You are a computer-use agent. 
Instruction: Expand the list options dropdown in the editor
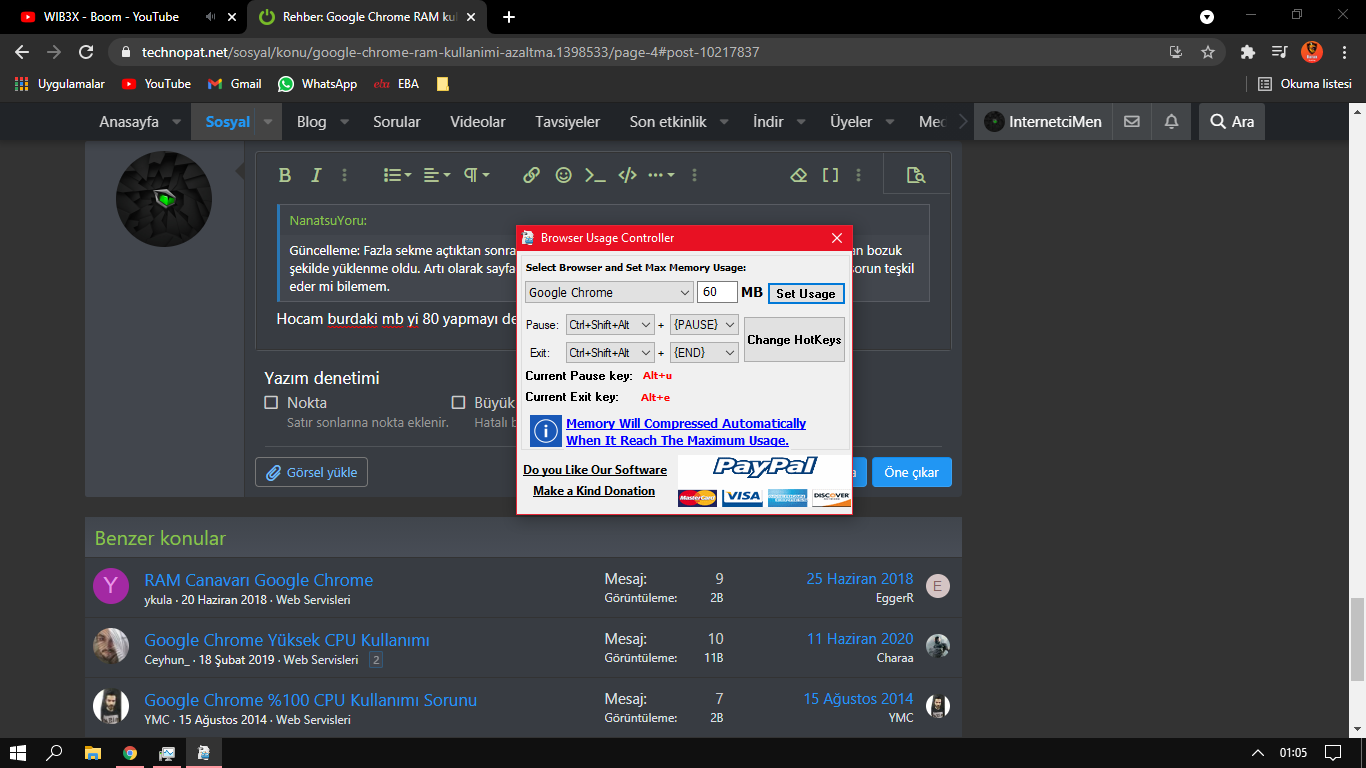[398, 175]
